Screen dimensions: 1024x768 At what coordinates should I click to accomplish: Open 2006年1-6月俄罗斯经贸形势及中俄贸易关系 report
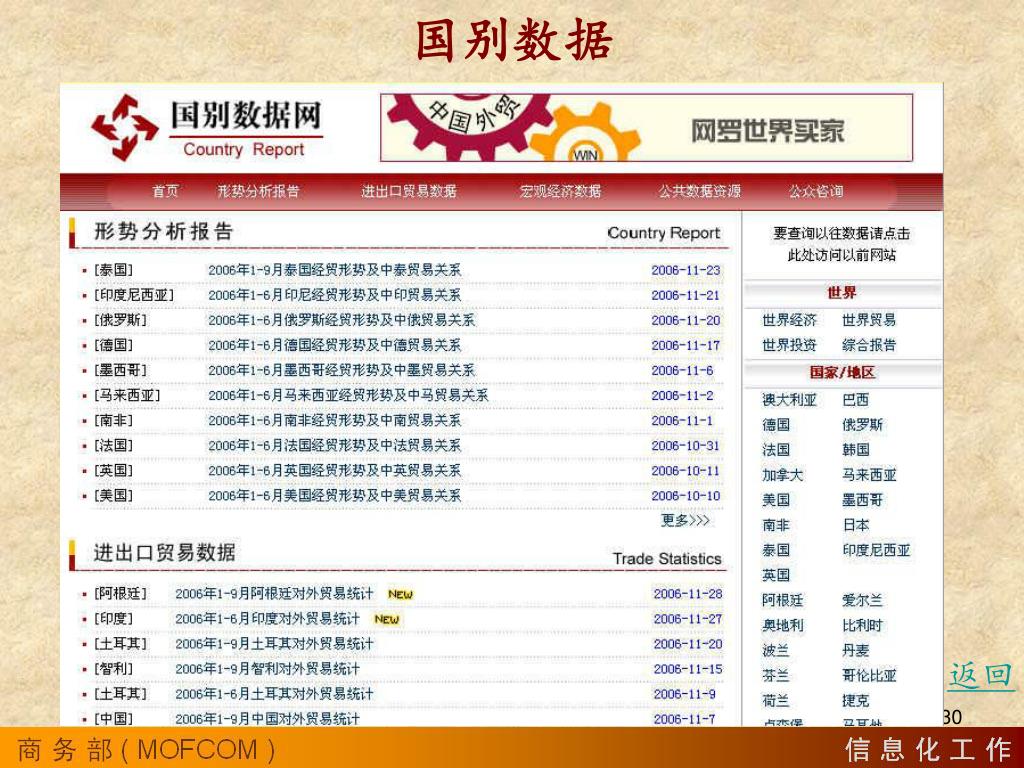[x=342, y=320]
